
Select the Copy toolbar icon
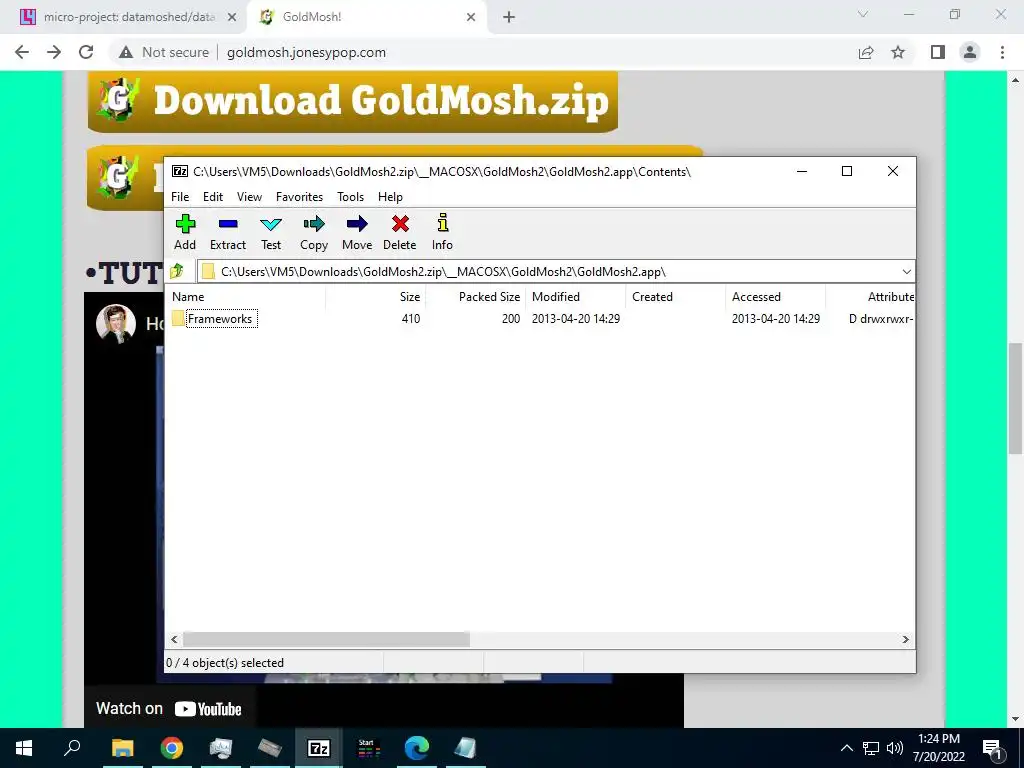coord(313,232)
